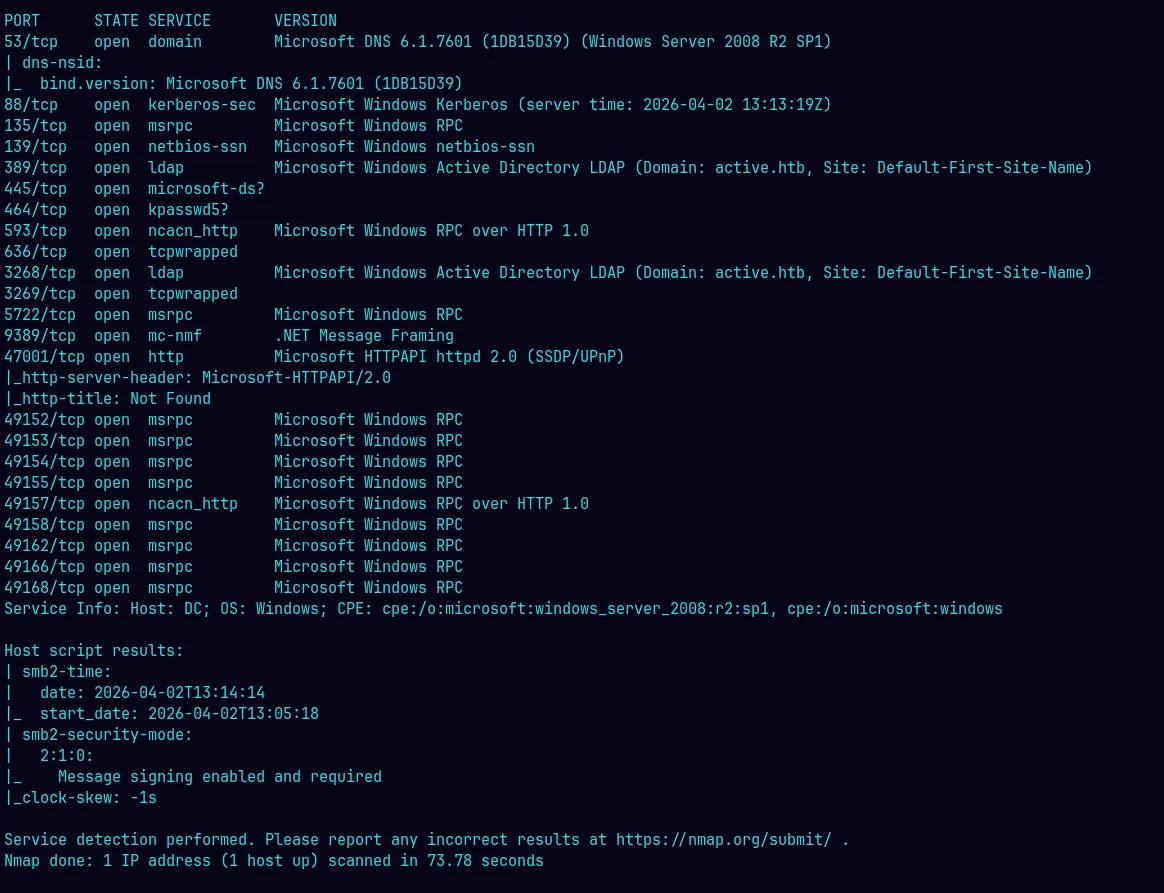The width and height of the screenshot is (1164, 893).
Task: Click the 636/tcp tcpwrapped entry
Action: (120, 252)
